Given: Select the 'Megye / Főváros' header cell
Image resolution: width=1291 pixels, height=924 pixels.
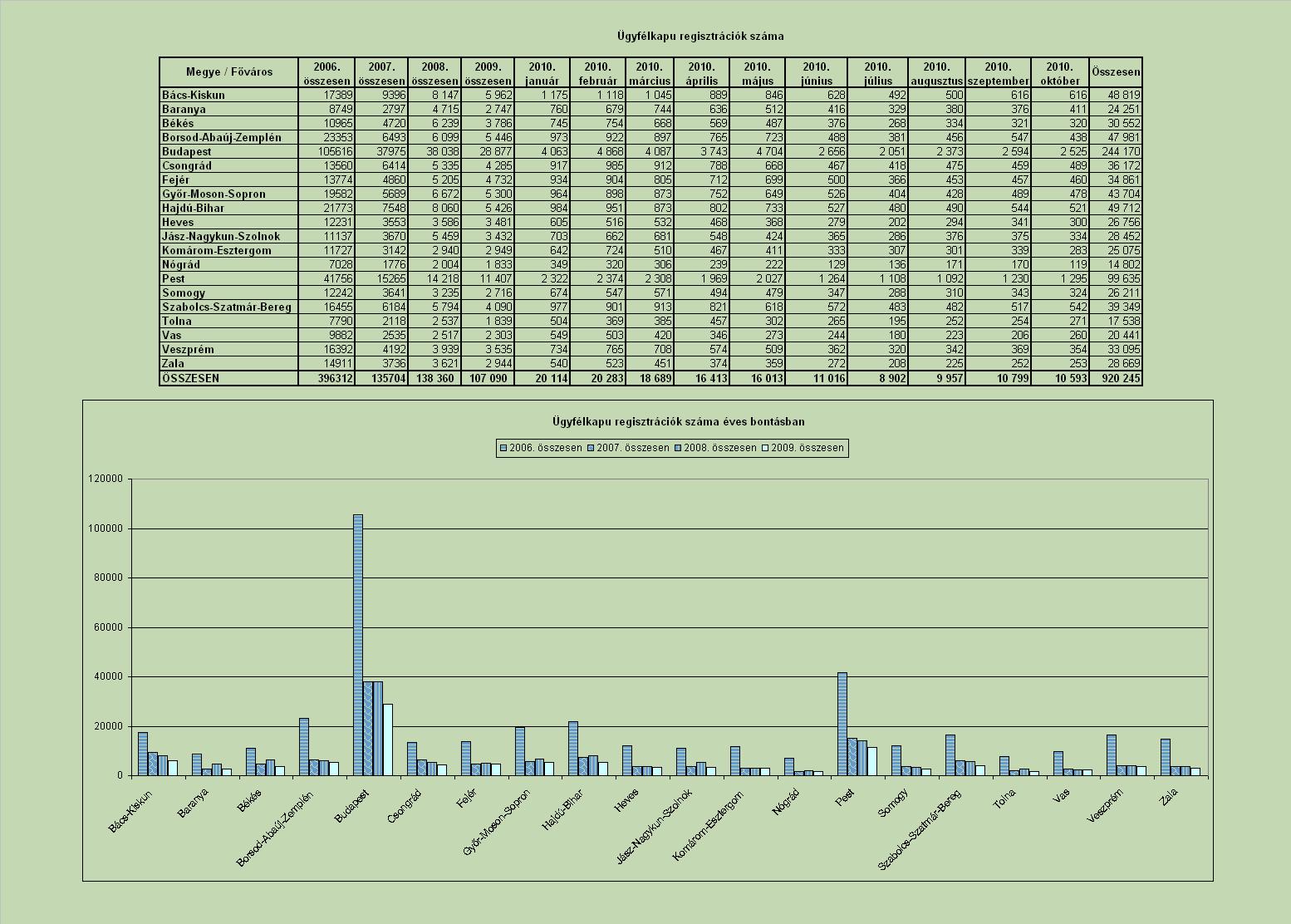Looking at the screenshot, I should click(228, 71).
